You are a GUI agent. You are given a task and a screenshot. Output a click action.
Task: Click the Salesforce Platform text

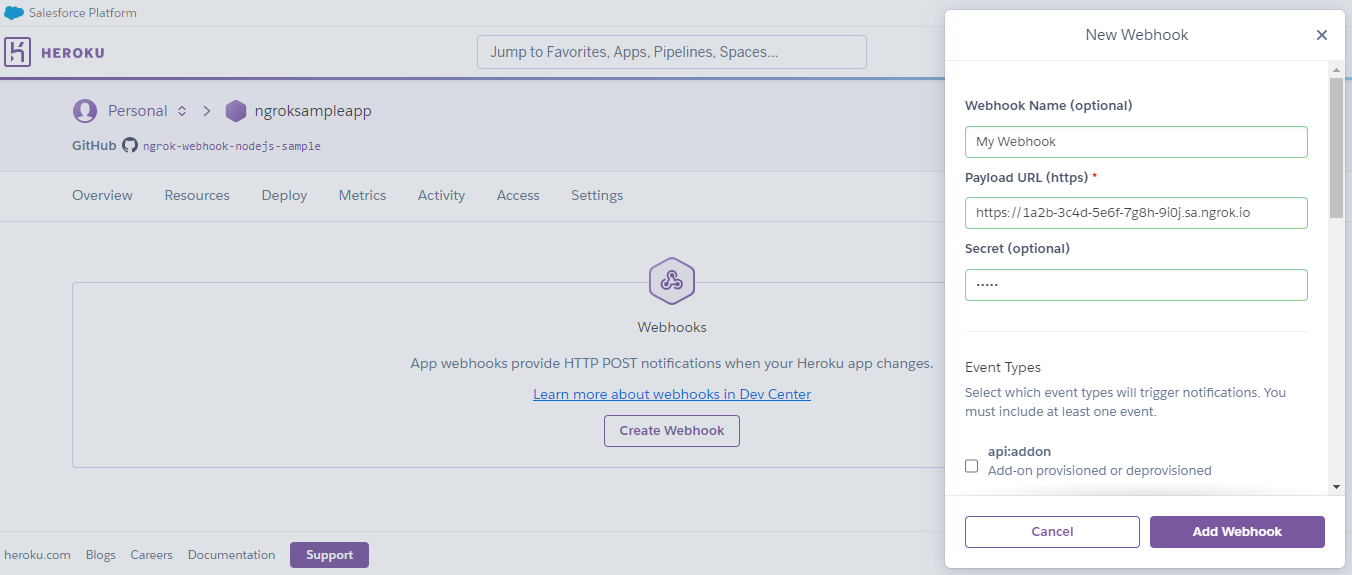point(83,13)
